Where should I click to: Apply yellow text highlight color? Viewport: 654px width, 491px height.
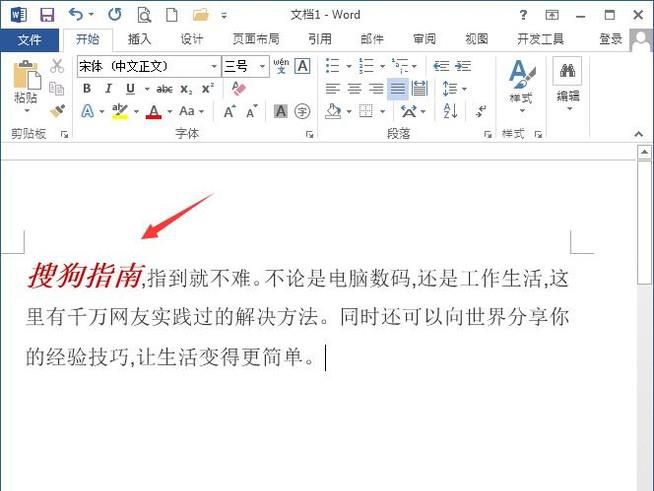(120, 111)
